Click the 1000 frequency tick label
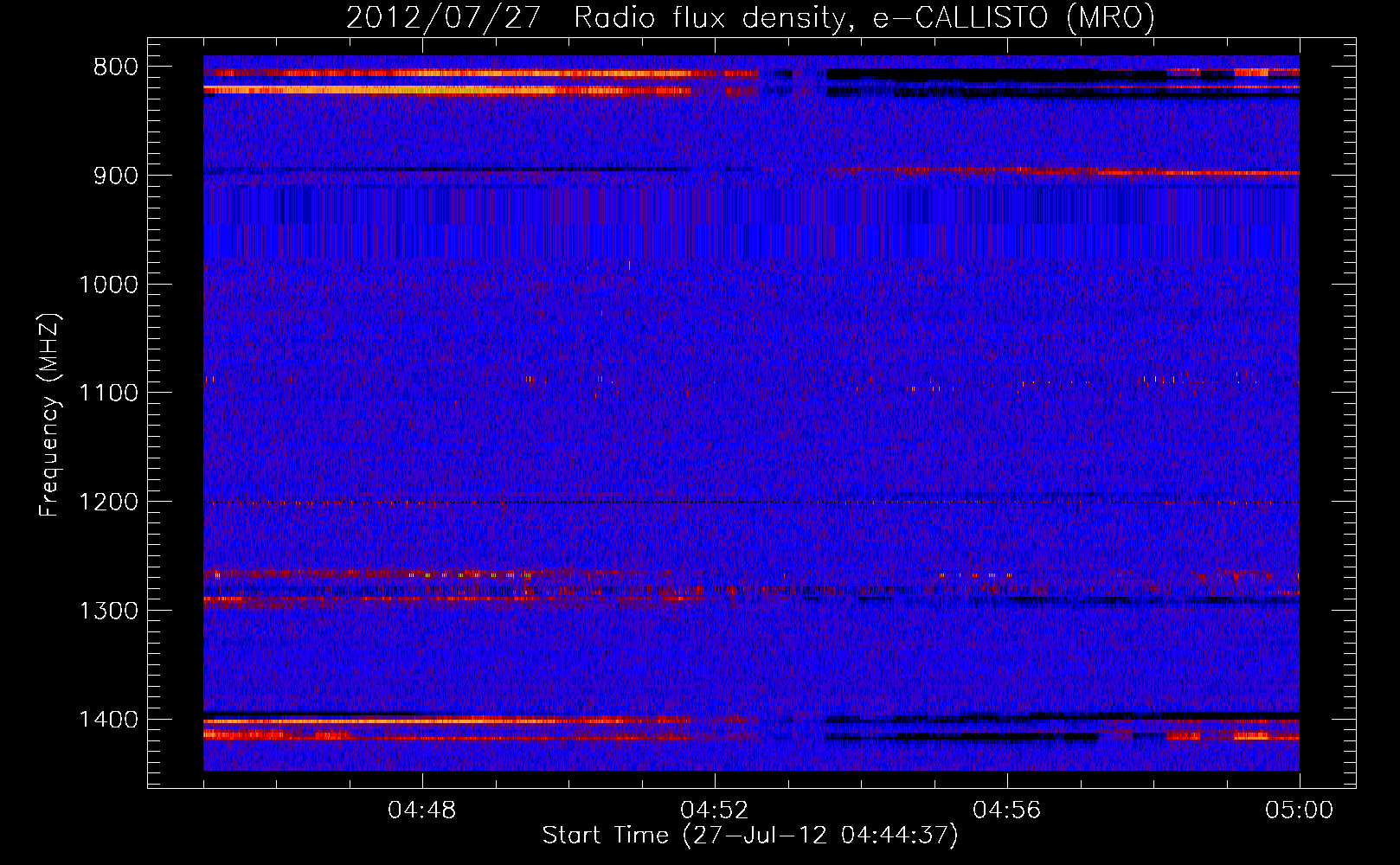 click(108, 285)
